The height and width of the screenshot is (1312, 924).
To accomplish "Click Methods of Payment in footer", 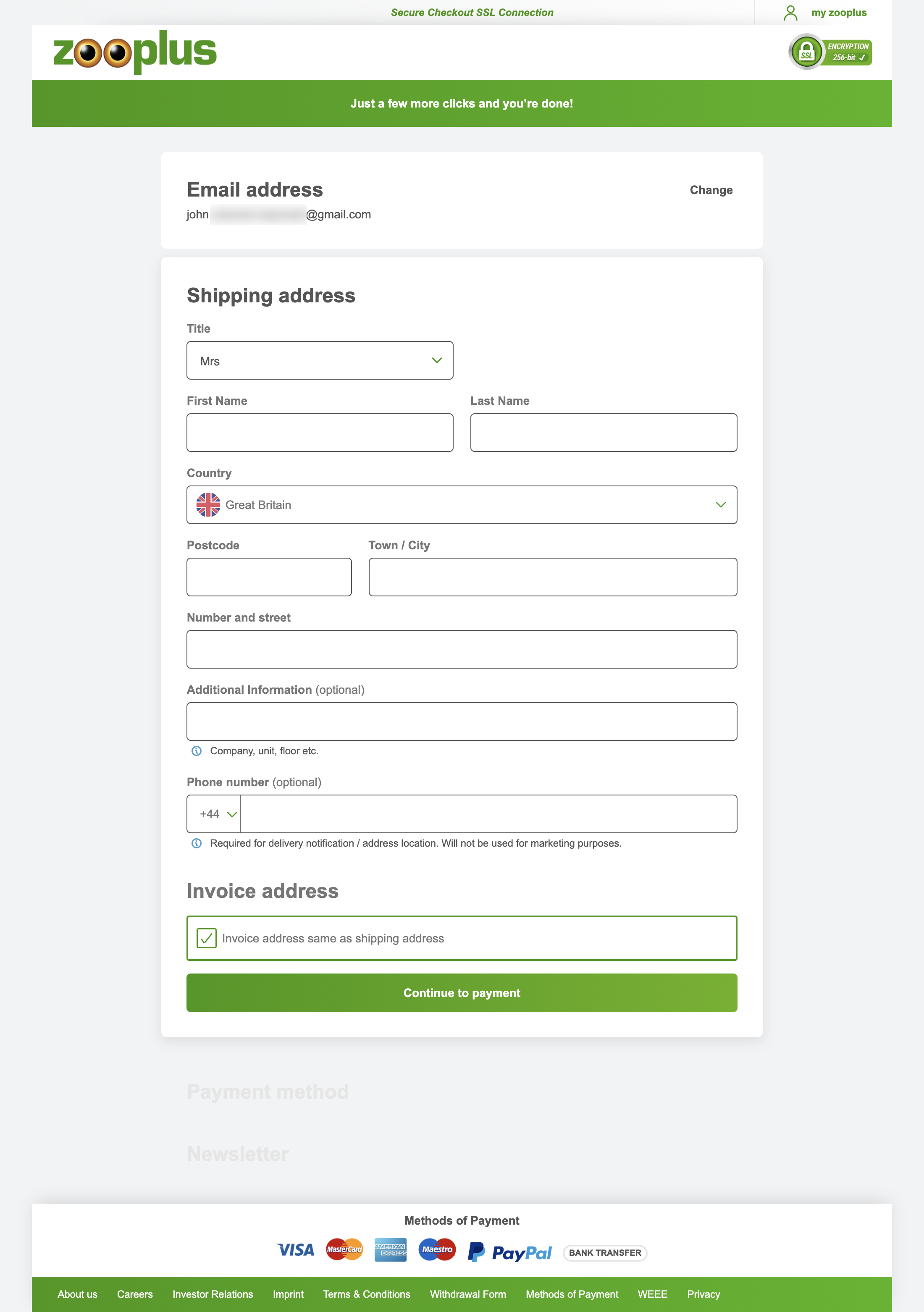I will [x=572, y=1294].
